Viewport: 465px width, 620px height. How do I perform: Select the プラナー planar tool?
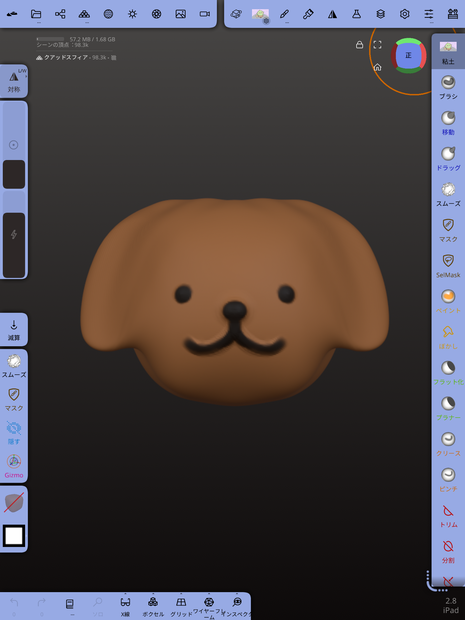coord(448,408)
